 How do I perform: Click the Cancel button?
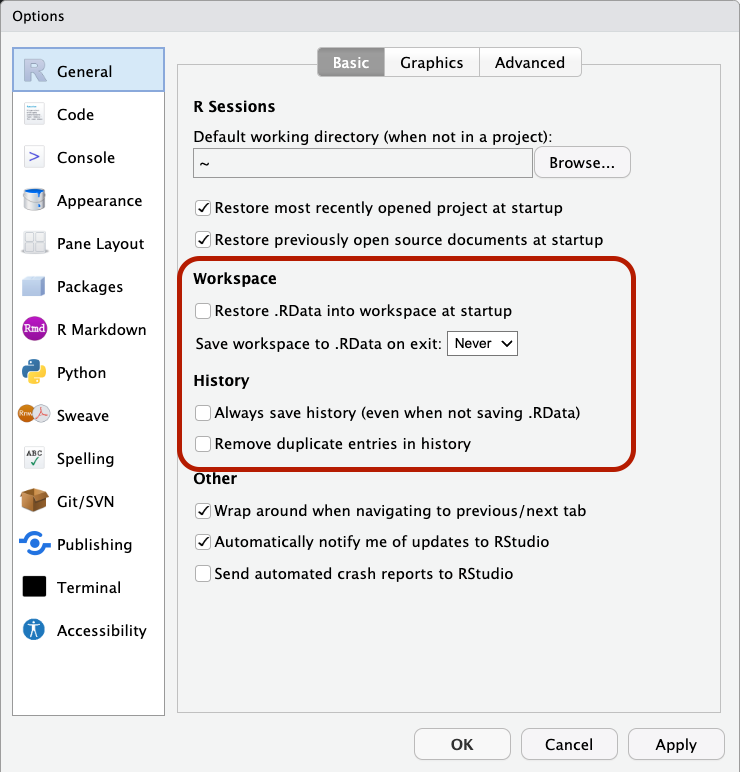click(x=569, y=744)
